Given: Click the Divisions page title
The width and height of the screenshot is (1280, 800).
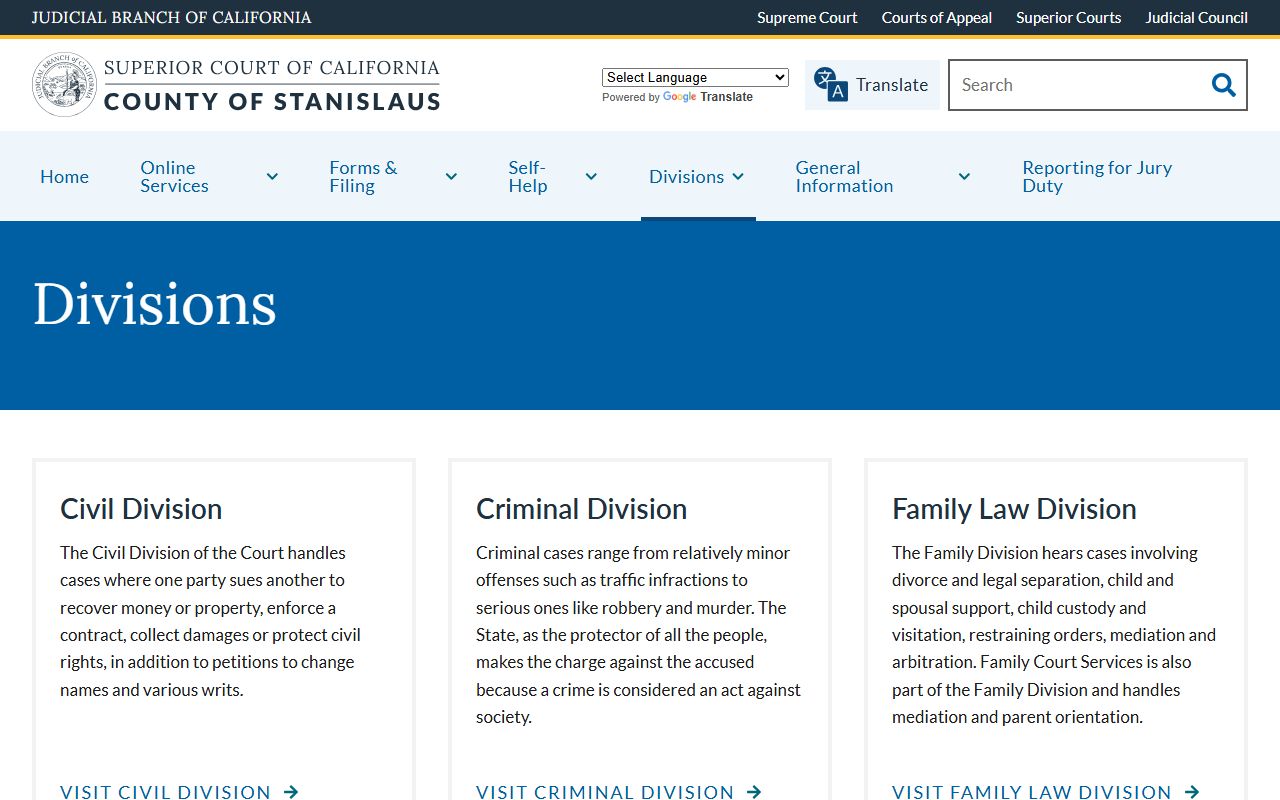Looking at the screenshot, I should coord(155,304).
